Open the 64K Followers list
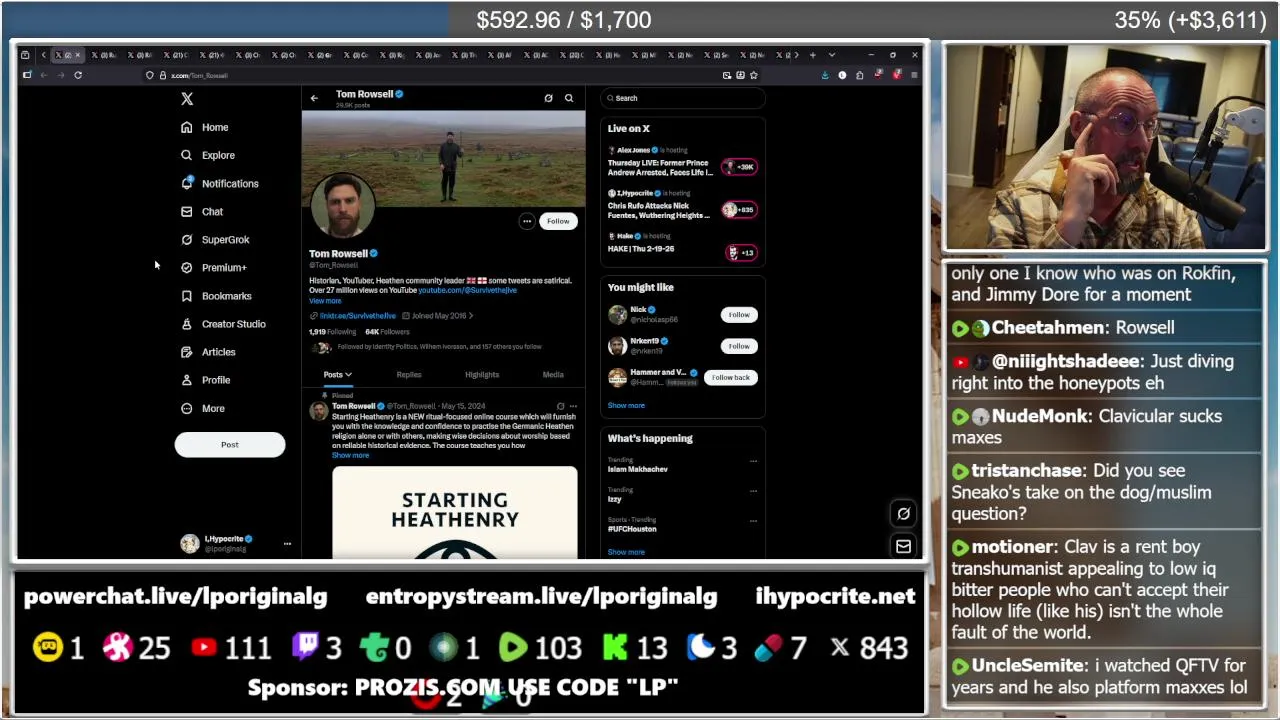The width and height of the screenshot is (1280, 720). click(x=387, y=332)
